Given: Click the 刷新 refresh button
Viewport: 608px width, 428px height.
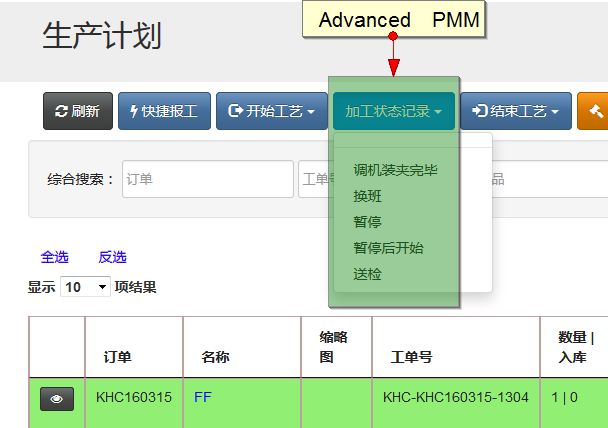Looking at the screenshot, I should point(77,111).
